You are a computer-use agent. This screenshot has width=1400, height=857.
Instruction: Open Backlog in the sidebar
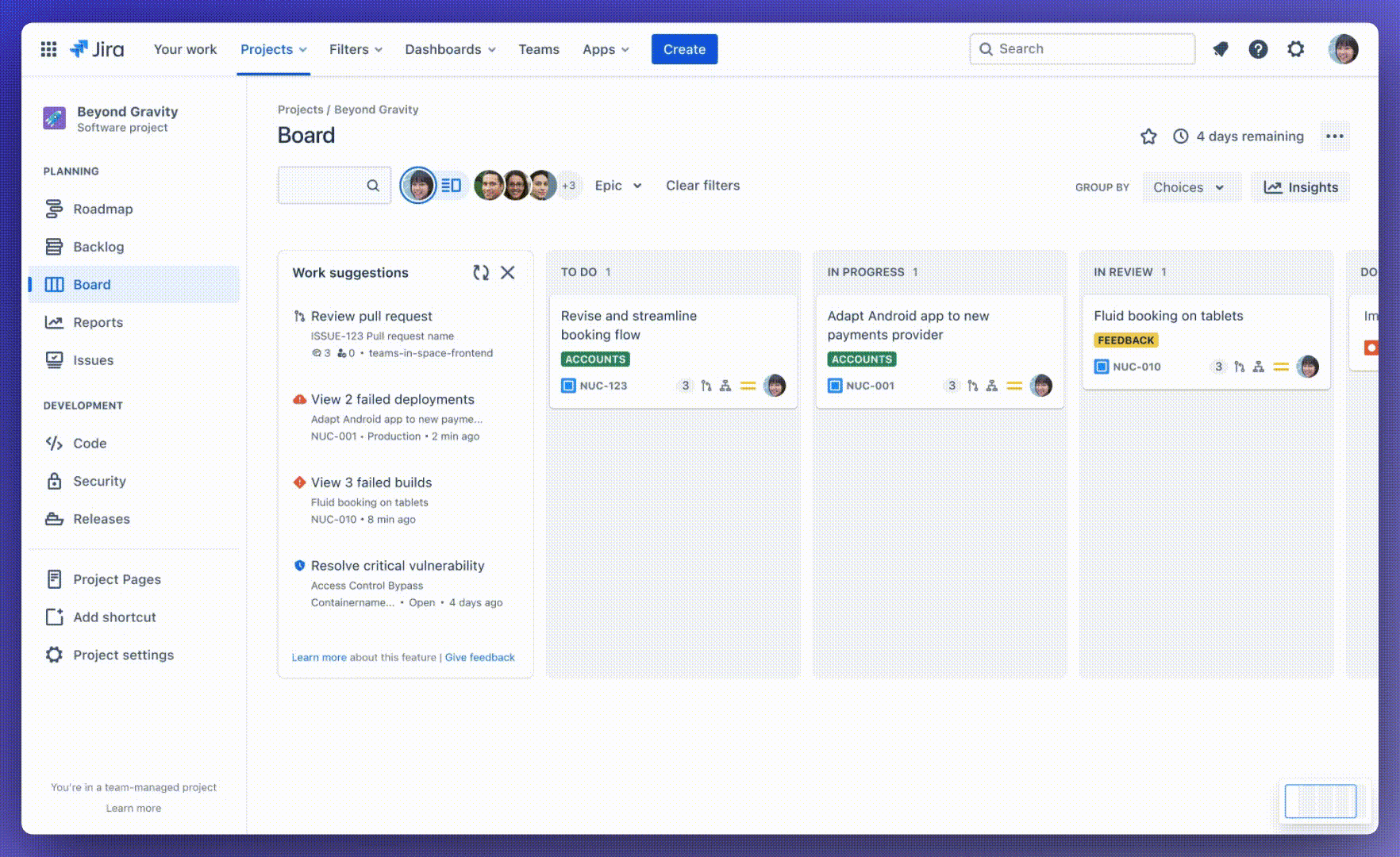point(133,247)
